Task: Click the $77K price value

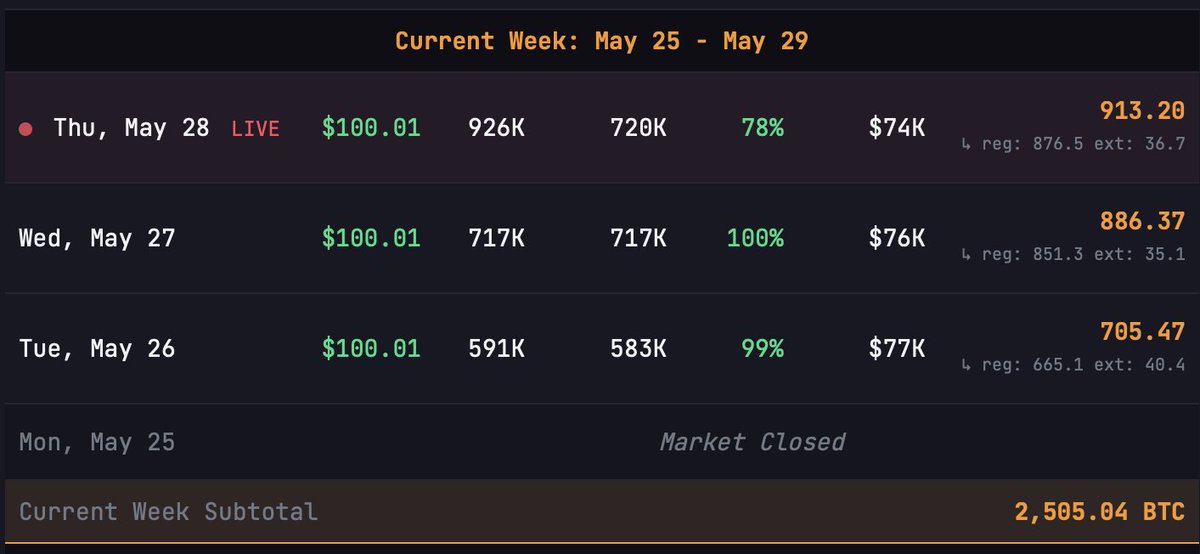Action: [897, 348]
